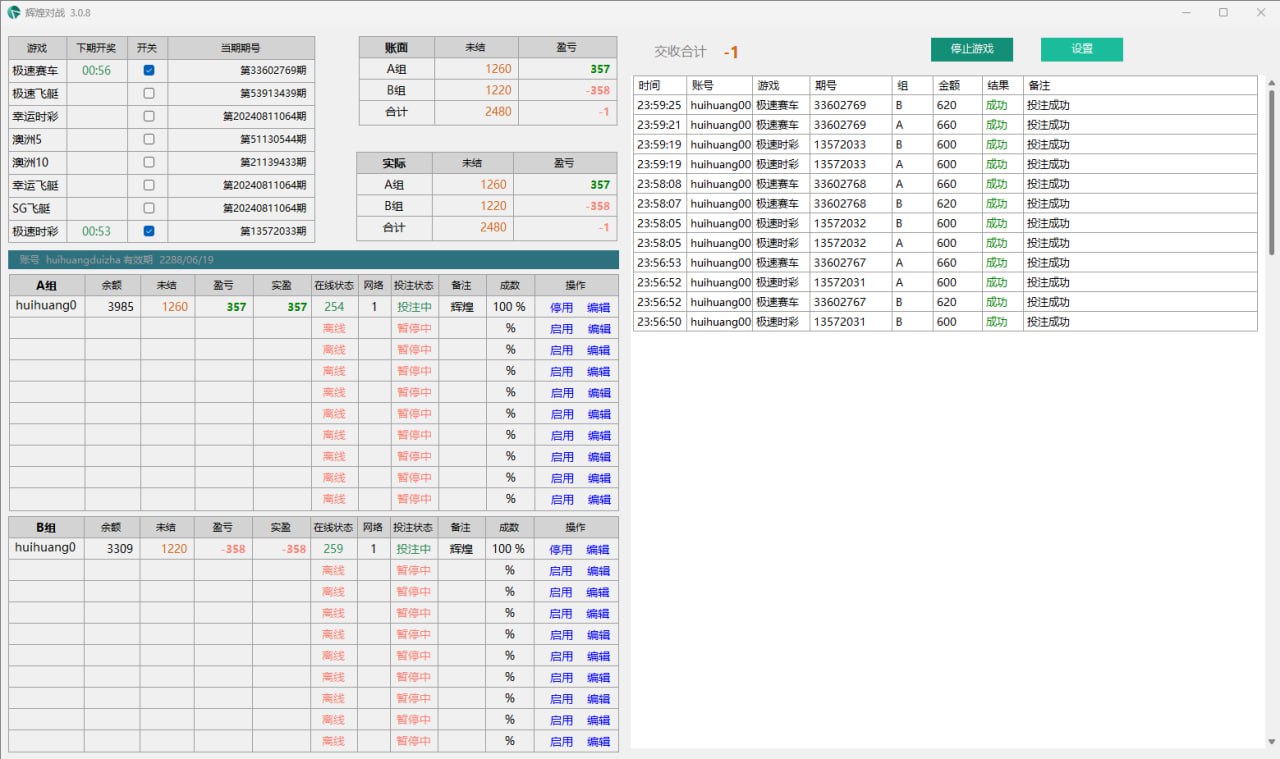Enable the 极速飞艇 game checkbox
The height and width of the screenshot is (759, 1280).
[148, 93]
